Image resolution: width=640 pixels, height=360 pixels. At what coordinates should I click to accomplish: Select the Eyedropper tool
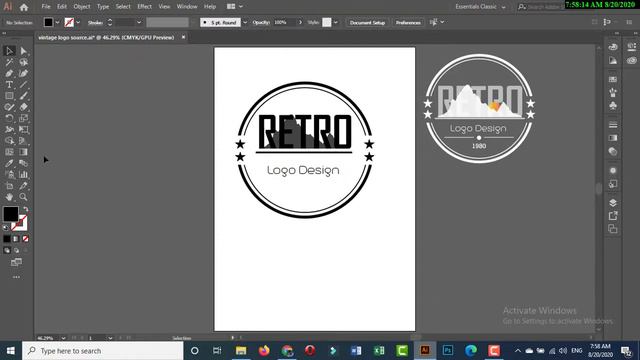coord(9,163)
